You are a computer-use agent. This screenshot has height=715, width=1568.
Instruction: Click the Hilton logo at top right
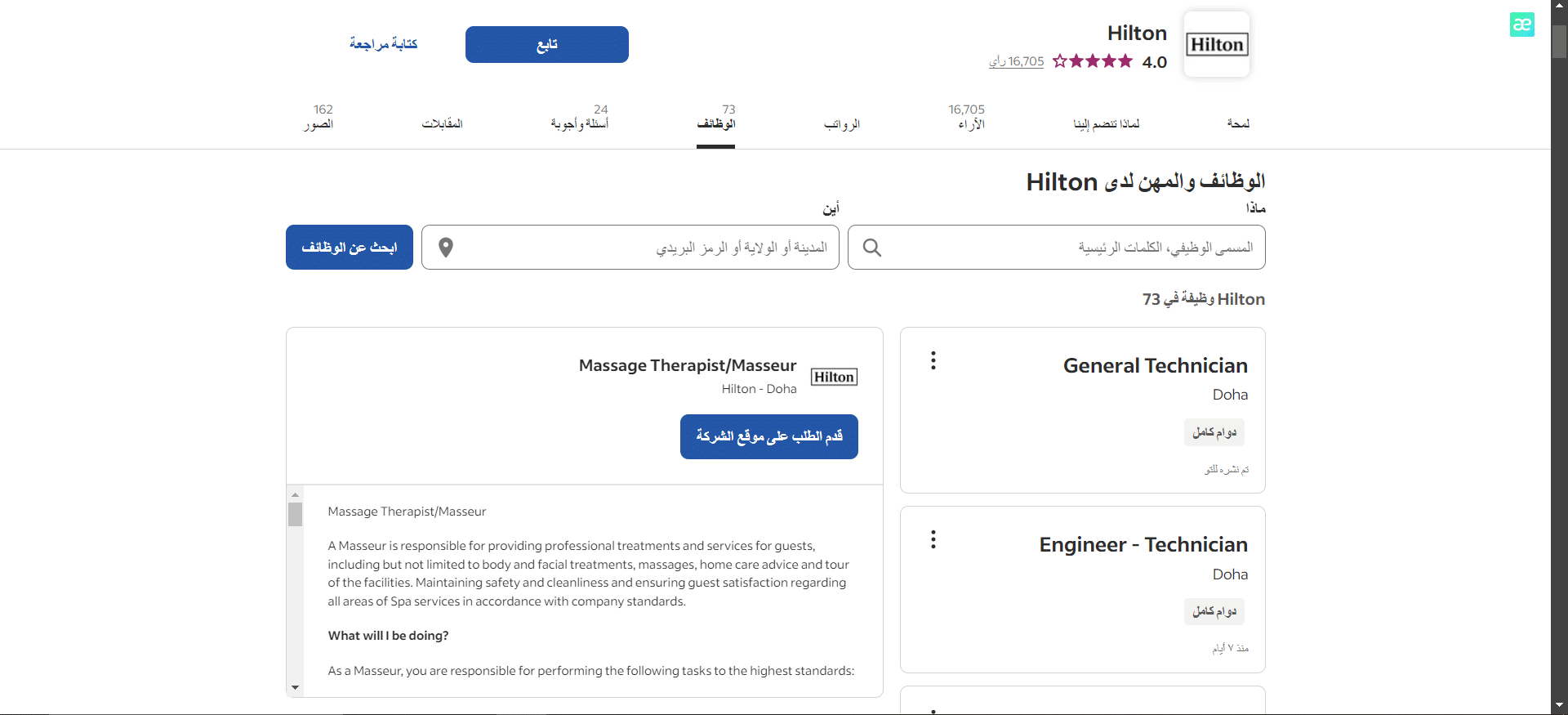pyautogui.click(x=1217, y=44)
